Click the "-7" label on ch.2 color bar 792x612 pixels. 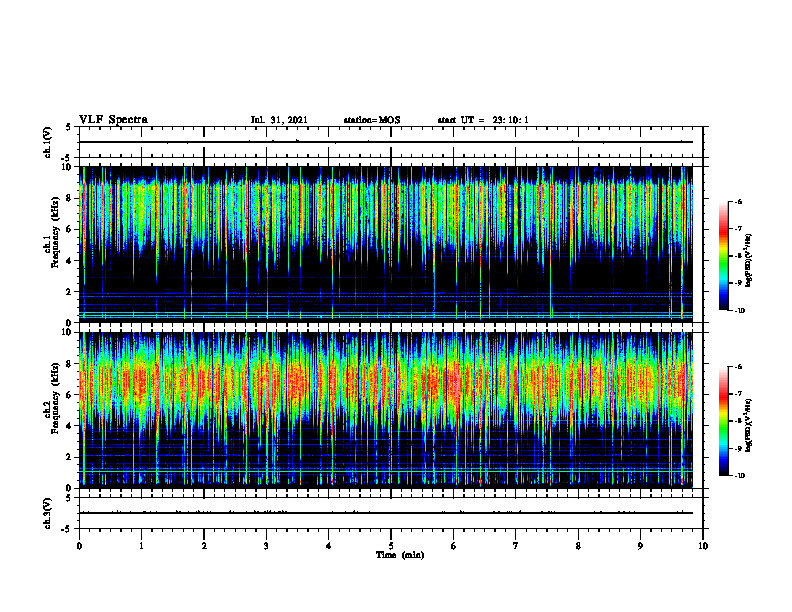click(x=738, y=394)
